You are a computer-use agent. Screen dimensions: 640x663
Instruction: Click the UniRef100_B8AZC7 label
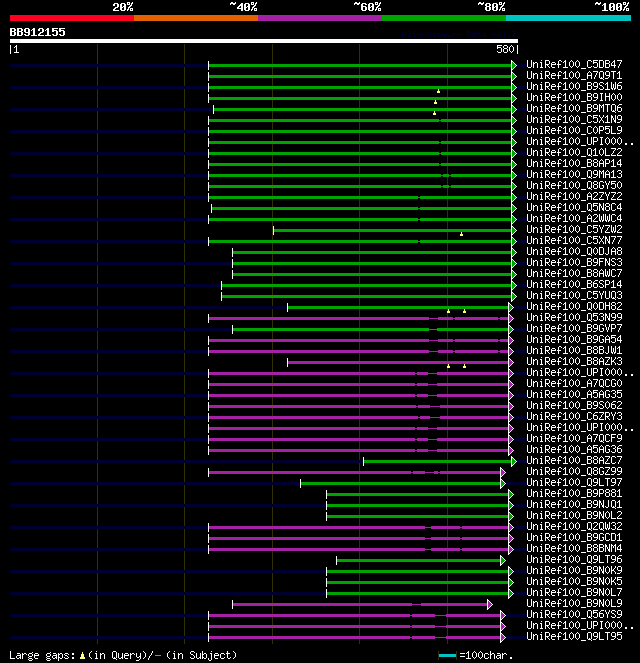[x=574, y=460]
